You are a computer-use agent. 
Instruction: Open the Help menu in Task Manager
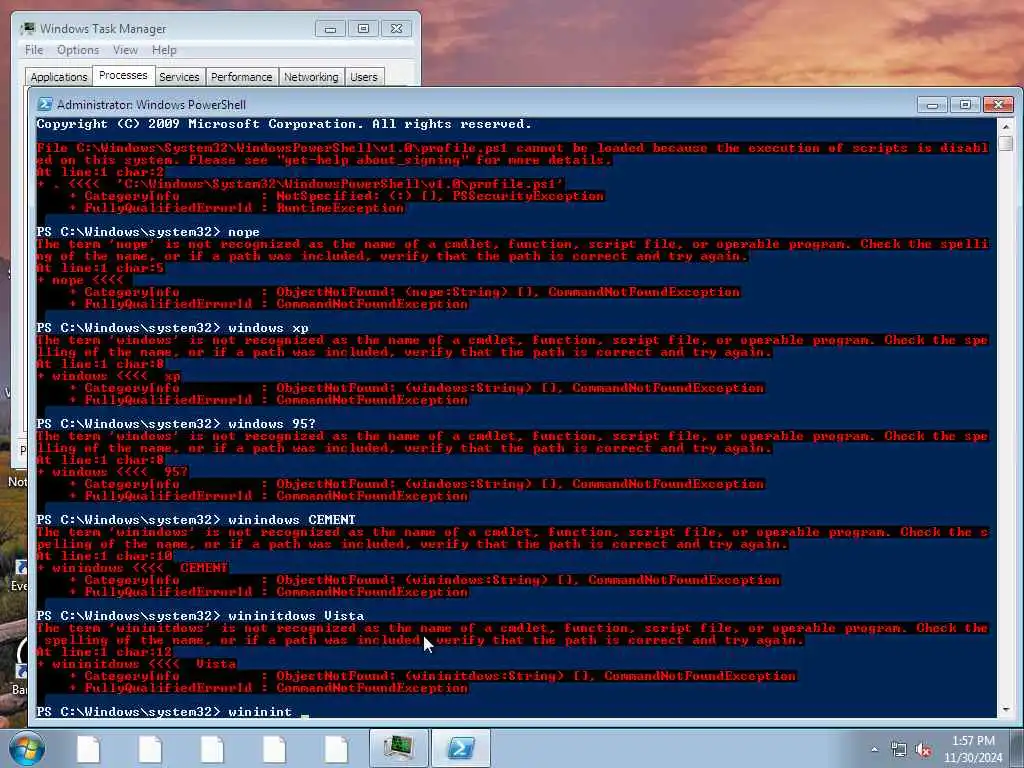coord(164,50)
